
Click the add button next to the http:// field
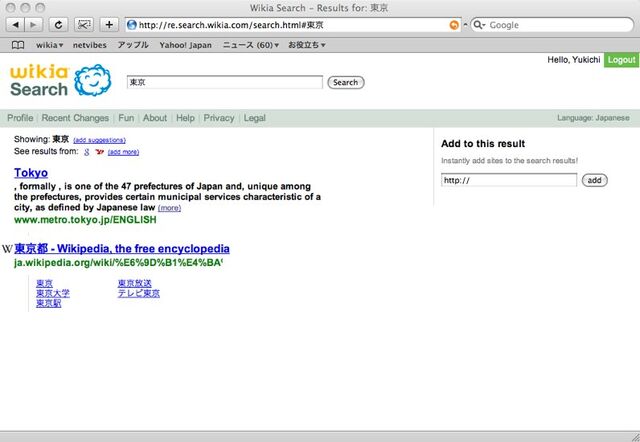[594, 180]
